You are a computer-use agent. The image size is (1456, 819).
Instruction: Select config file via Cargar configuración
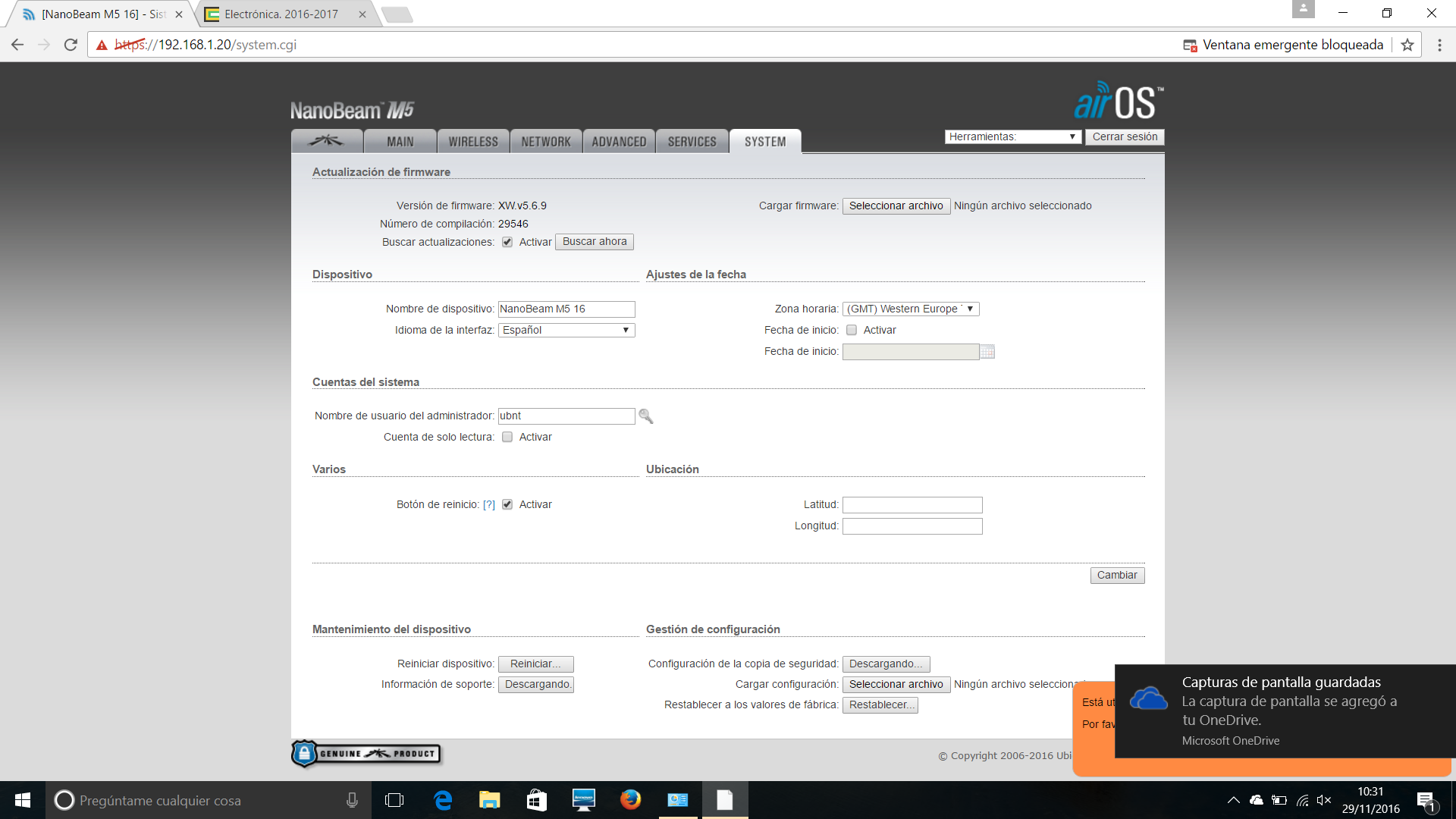(896, 684)
